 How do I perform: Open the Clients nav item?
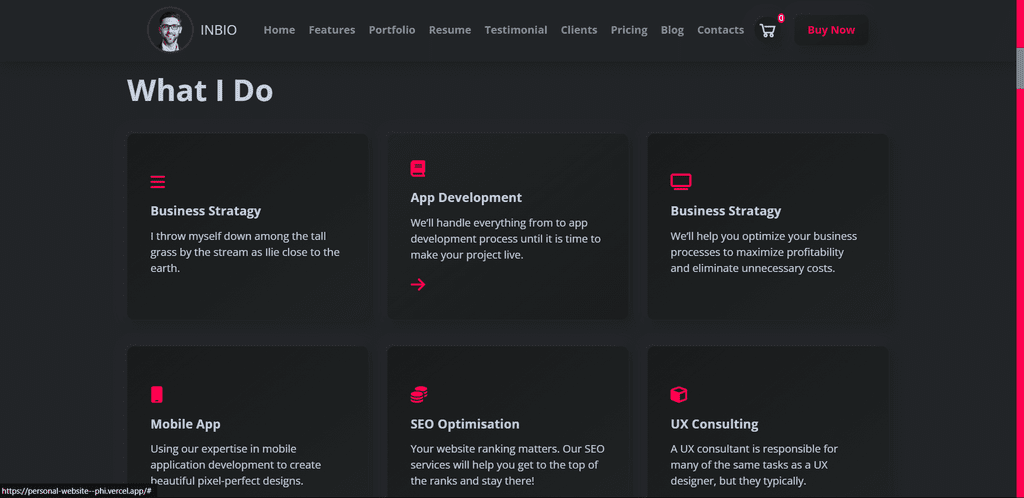tap(579, 30)
